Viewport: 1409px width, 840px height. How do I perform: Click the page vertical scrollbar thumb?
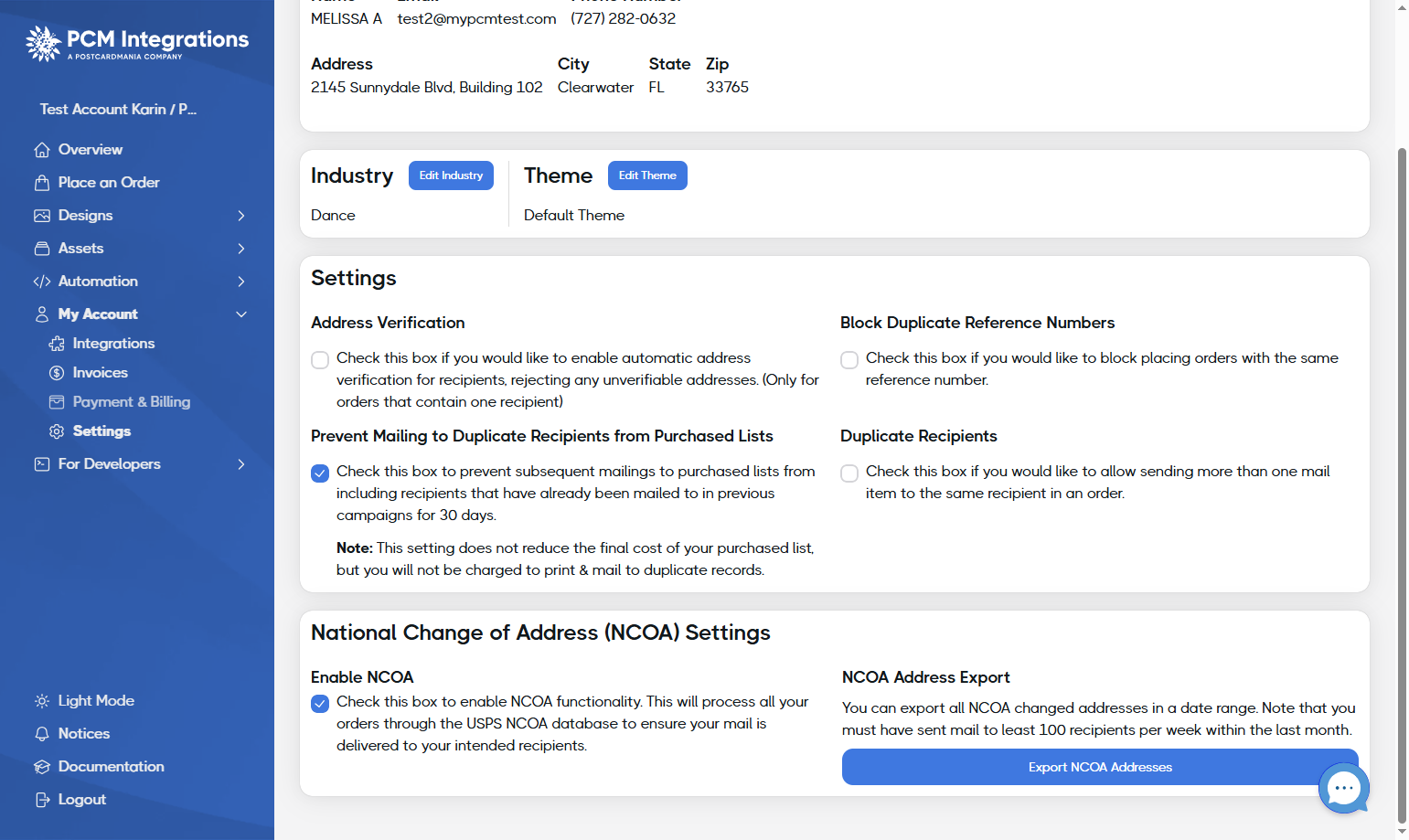pos(1403,484)
